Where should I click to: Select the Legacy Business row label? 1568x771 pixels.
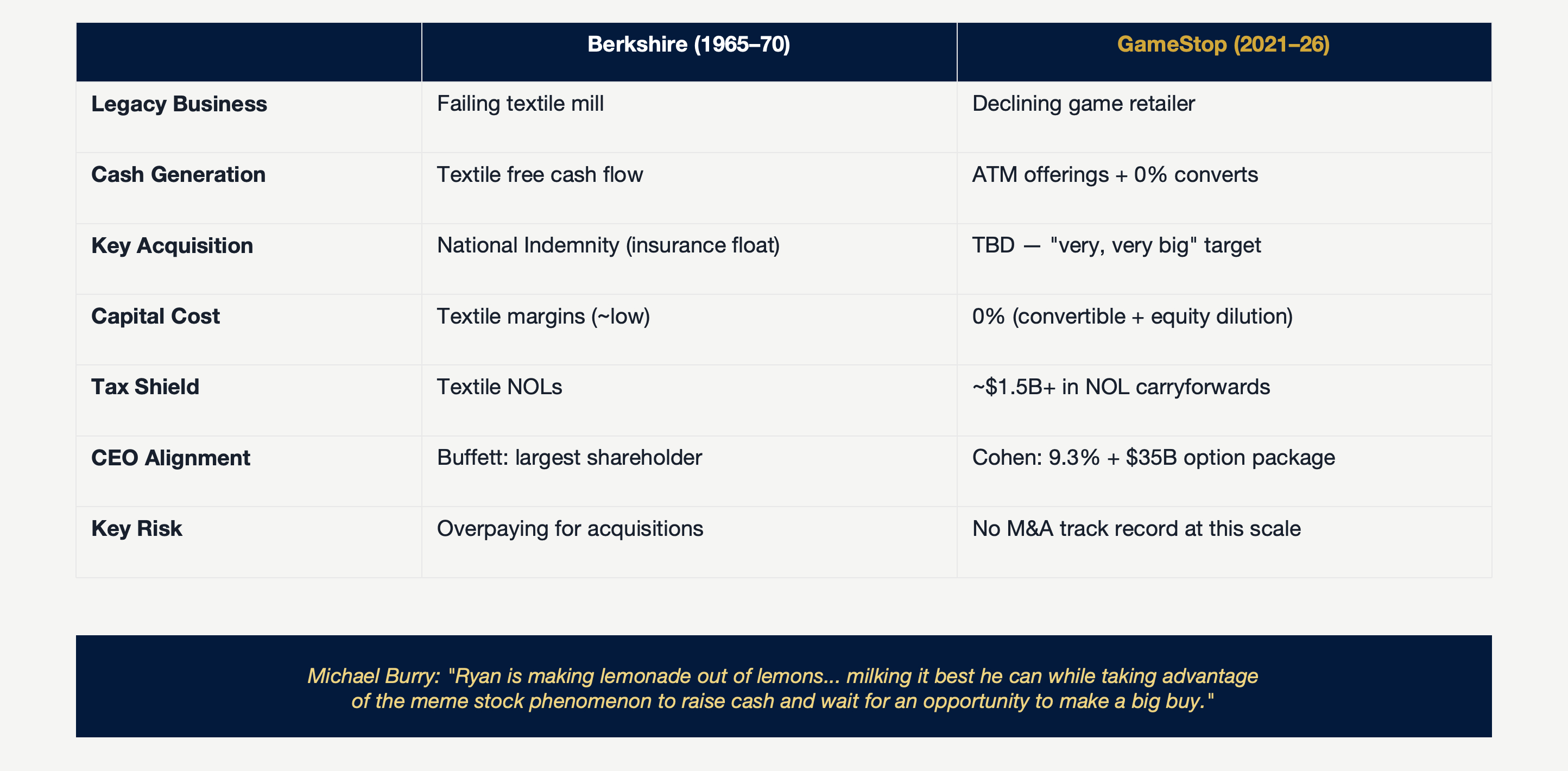[x=179, y=104]
